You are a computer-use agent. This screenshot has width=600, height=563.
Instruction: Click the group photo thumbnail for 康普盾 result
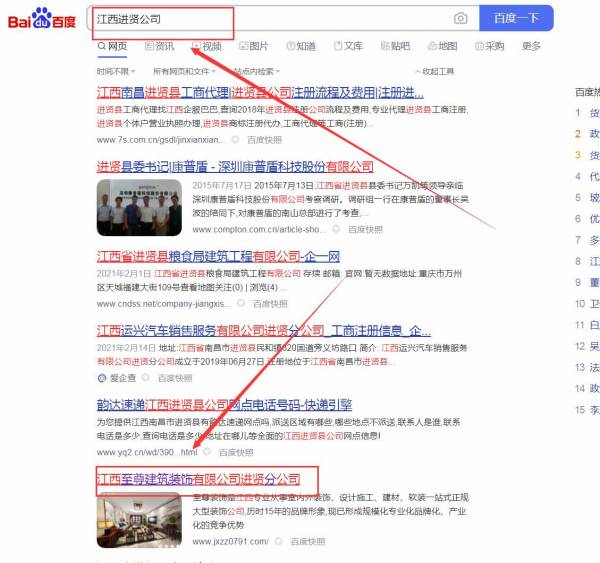[x=133, y=207]
